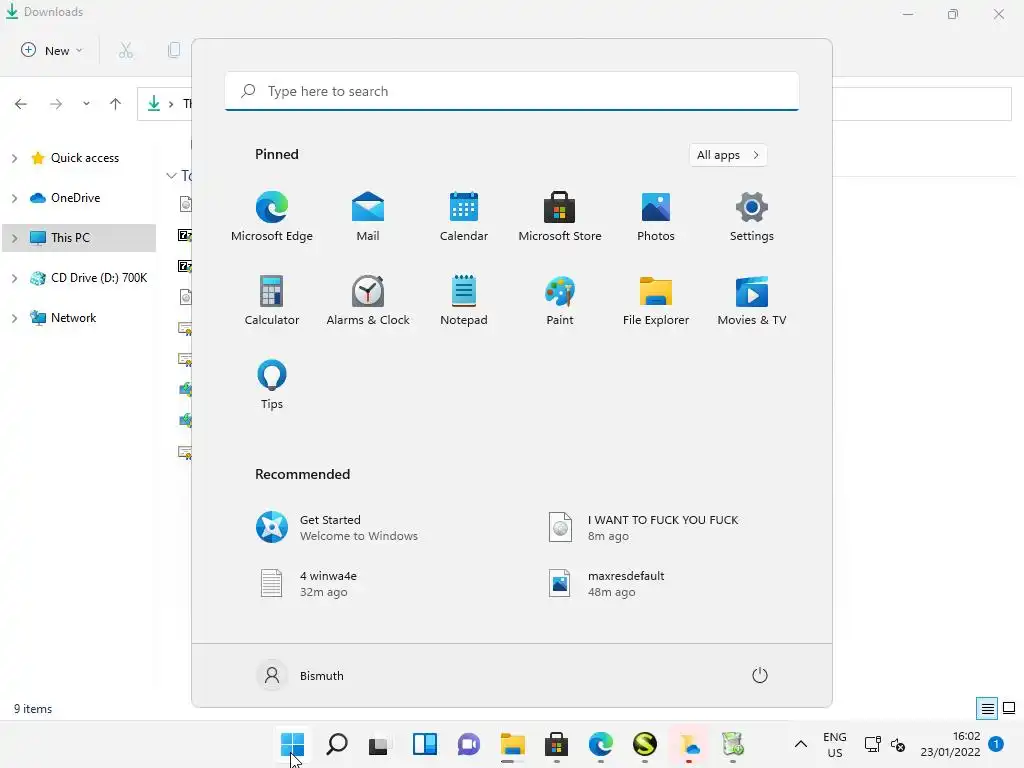Switch Explorer to large thumbnails view

click(x=1009, y=709)
